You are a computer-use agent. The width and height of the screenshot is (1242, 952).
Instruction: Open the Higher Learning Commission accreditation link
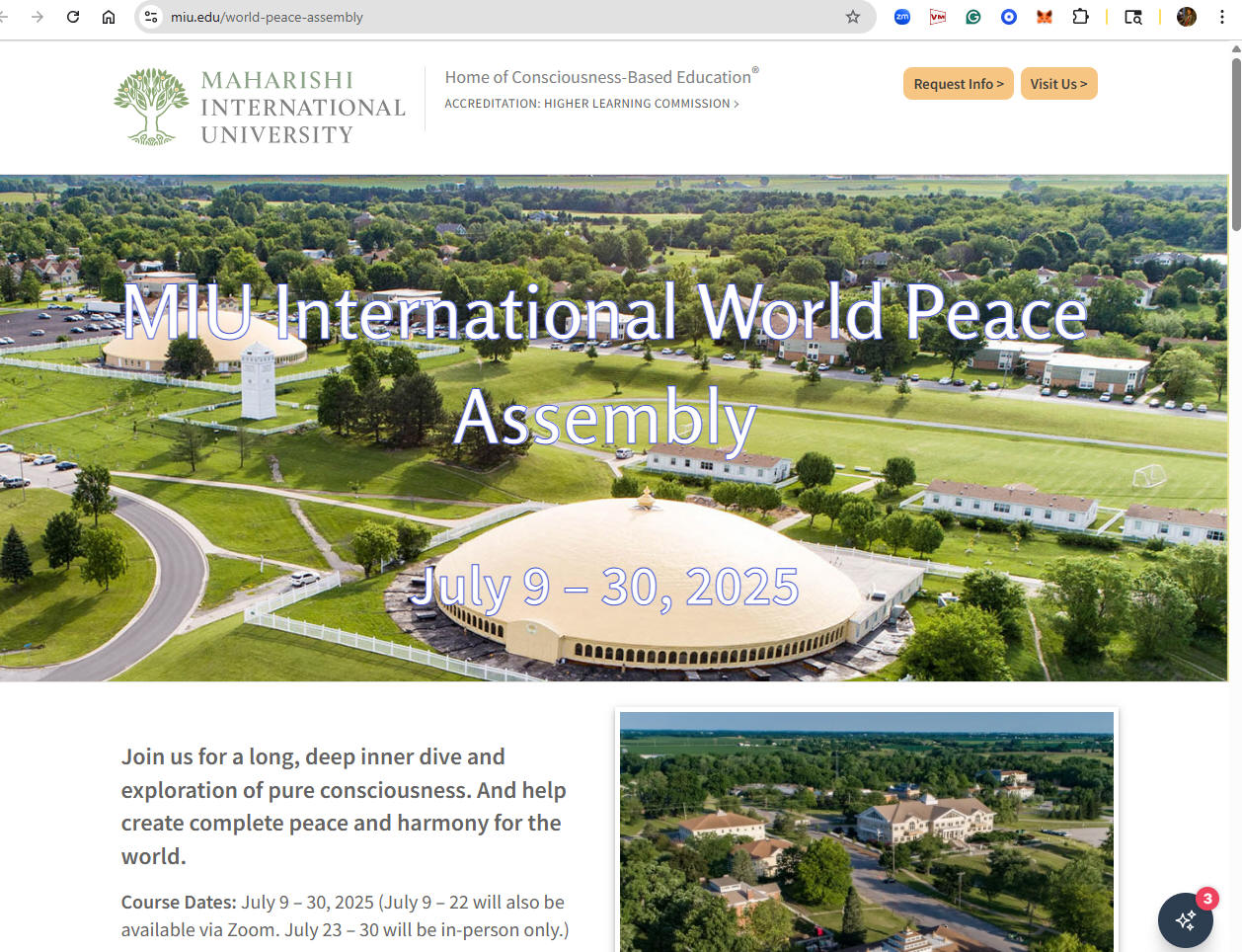click(x=591, y=104)
